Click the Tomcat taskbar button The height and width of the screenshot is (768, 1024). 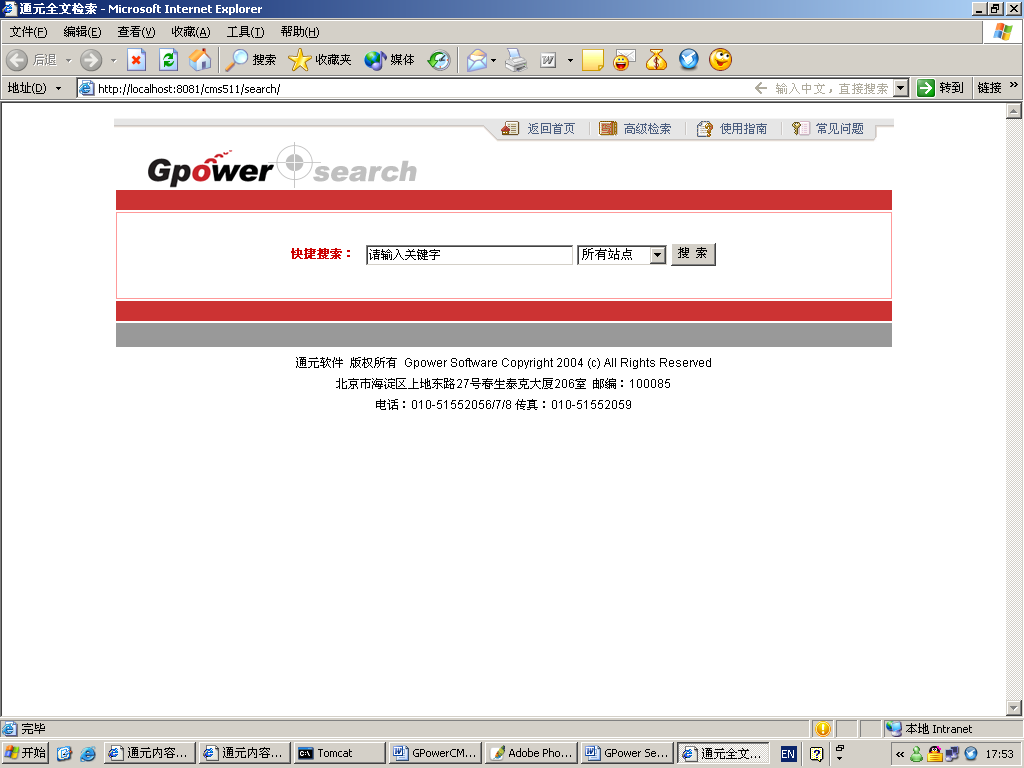(x=338, y=753)
